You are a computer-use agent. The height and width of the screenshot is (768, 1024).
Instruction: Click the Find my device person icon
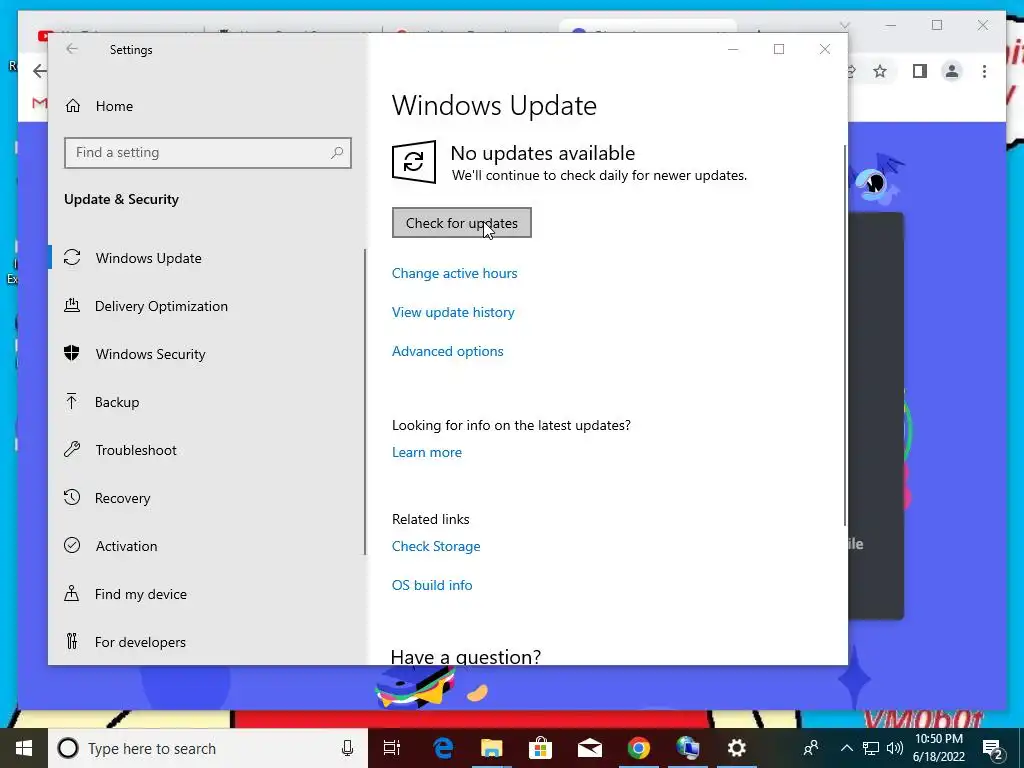coord(72,593)
